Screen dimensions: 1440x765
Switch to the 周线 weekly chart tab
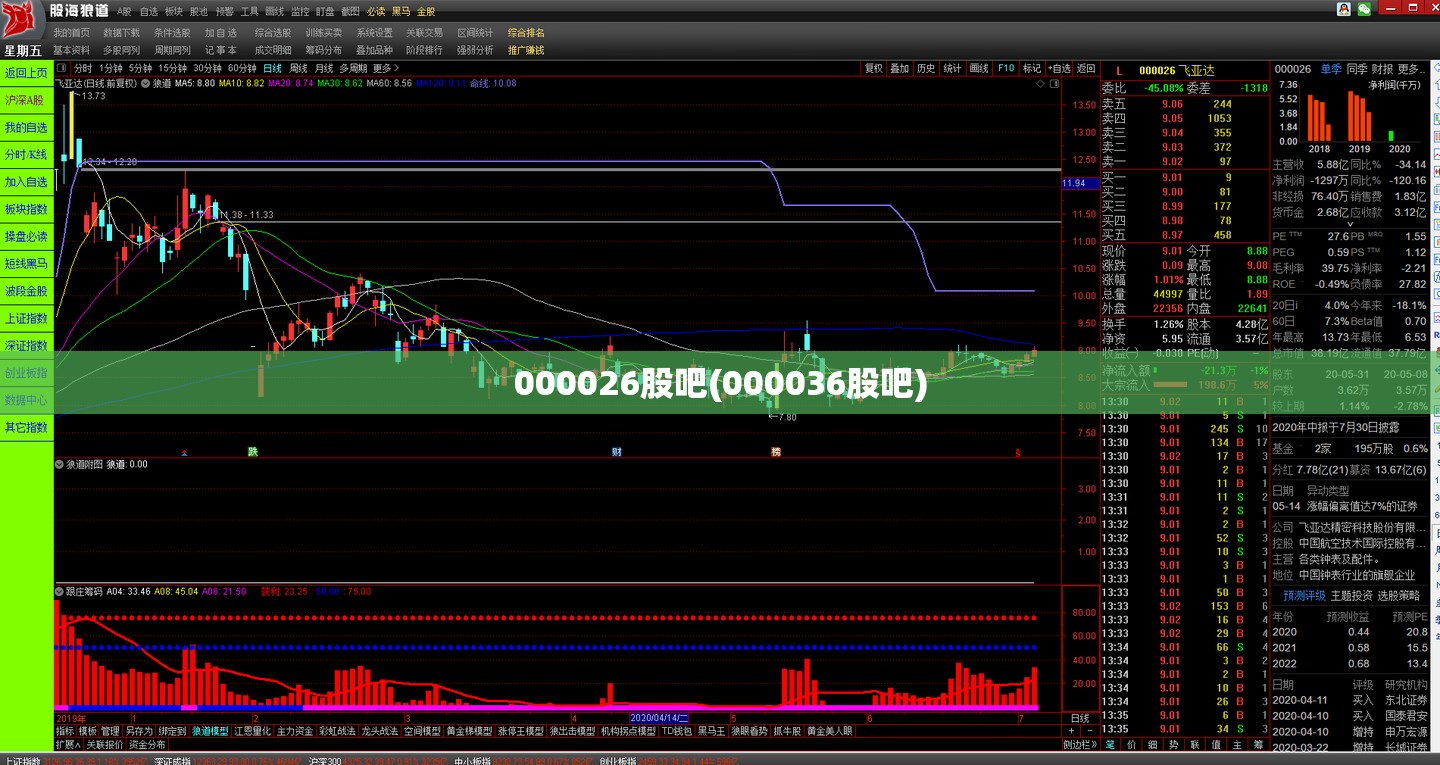click(x=298, y=68)
